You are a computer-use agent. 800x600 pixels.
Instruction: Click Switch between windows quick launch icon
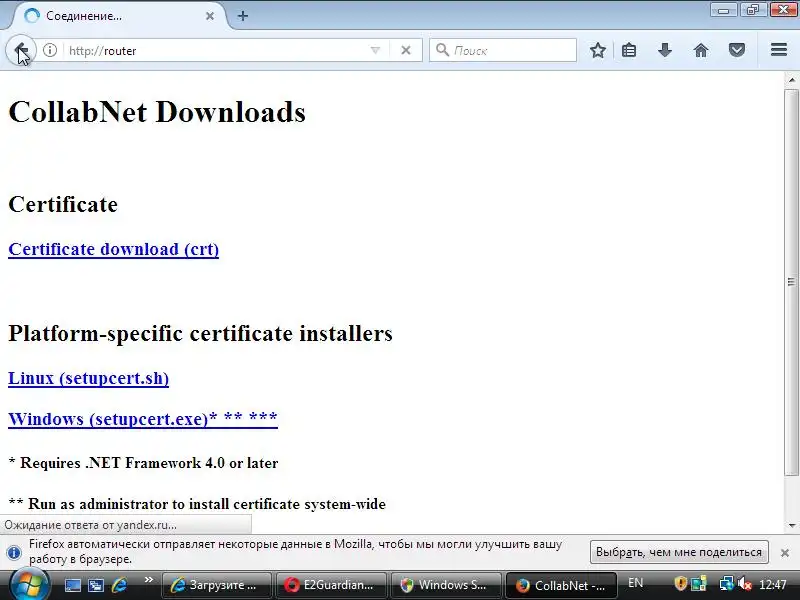(x=96, y=585)
